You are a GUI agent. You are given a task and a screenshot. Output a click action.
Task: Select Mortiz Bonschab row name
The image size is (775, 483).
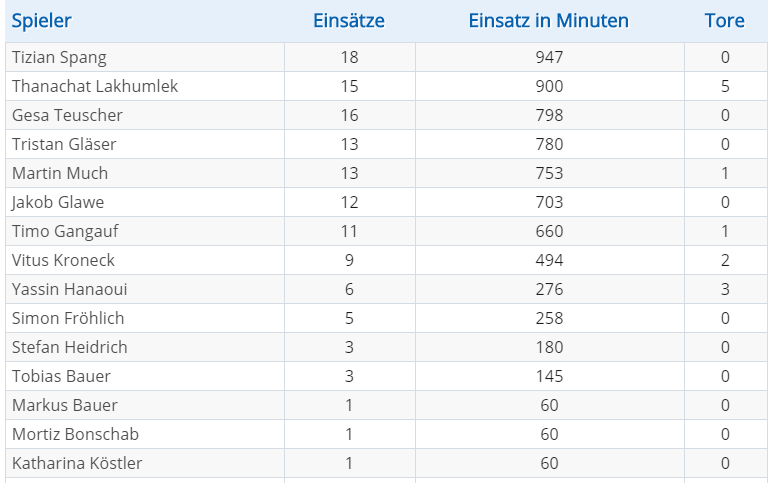click(76, 434)
